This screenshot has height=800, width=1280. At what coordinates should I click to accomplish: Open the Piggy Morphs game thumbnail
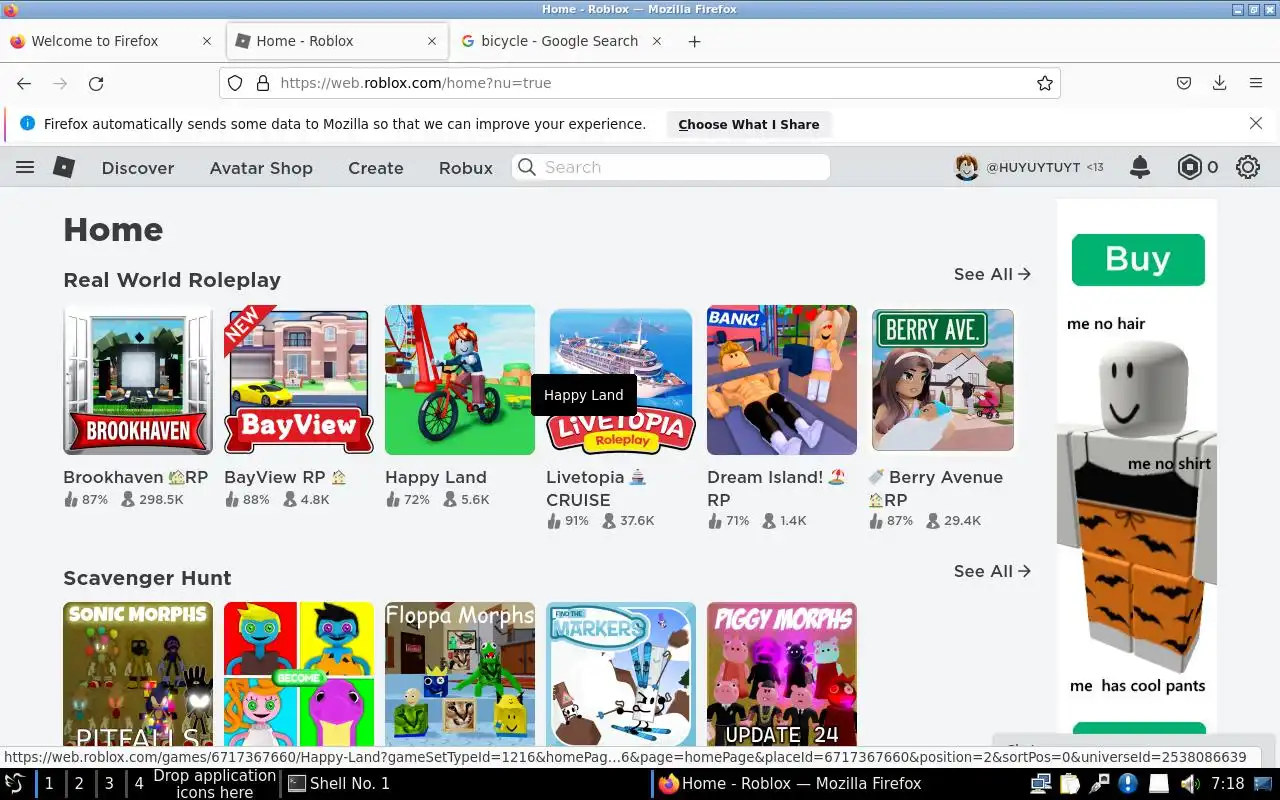782,675
